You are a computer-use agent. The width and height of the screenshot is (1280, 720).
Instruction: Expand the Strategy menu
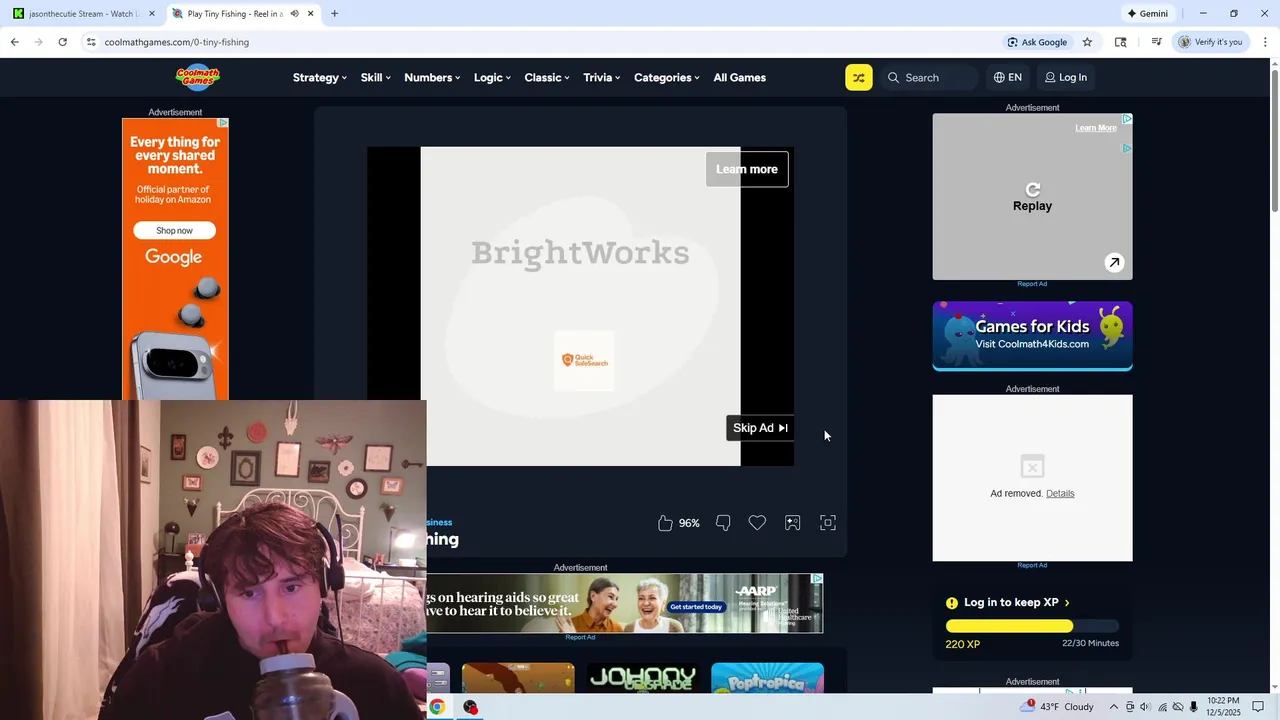[x=320, y=77]
